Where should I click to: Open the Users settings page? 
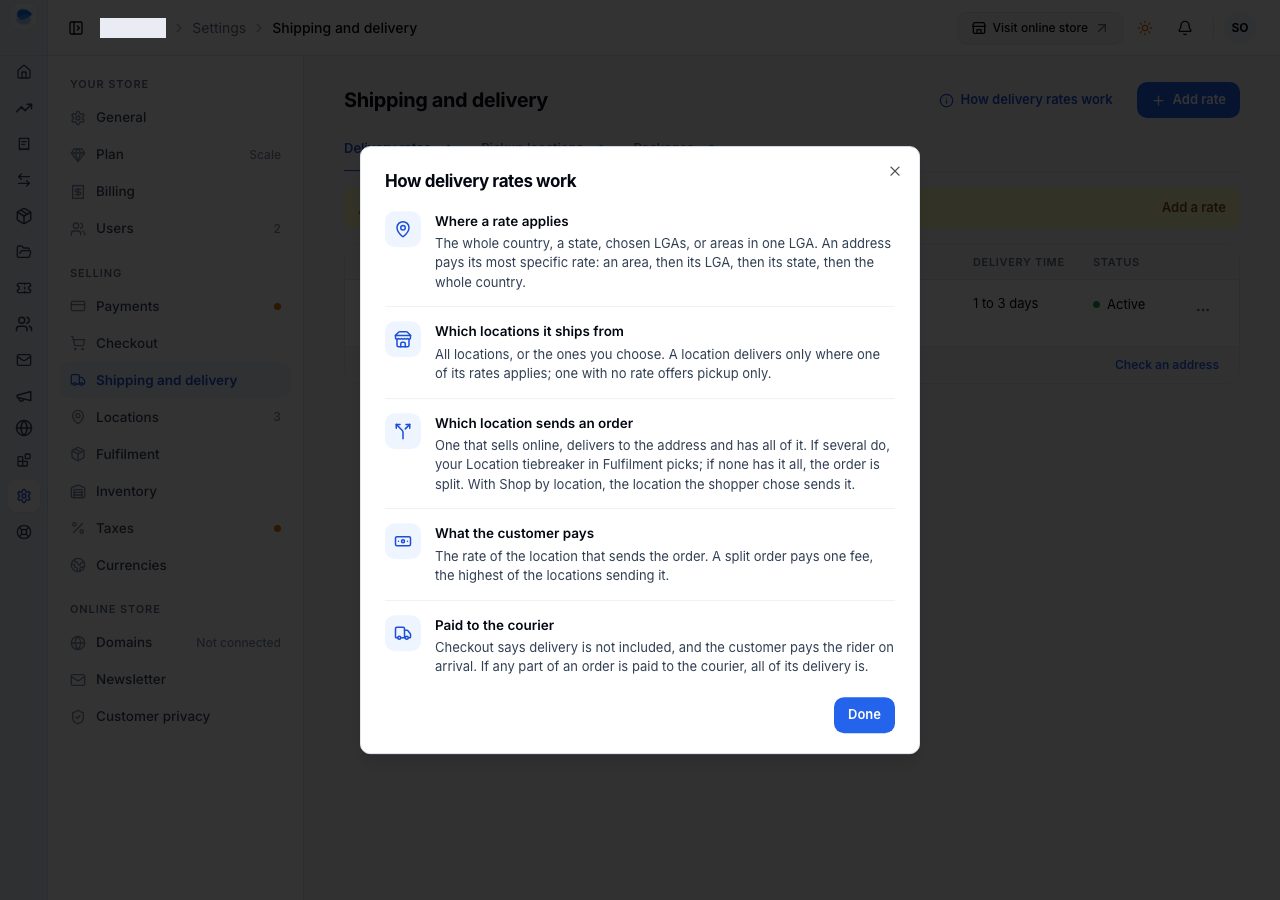[177, 228]
